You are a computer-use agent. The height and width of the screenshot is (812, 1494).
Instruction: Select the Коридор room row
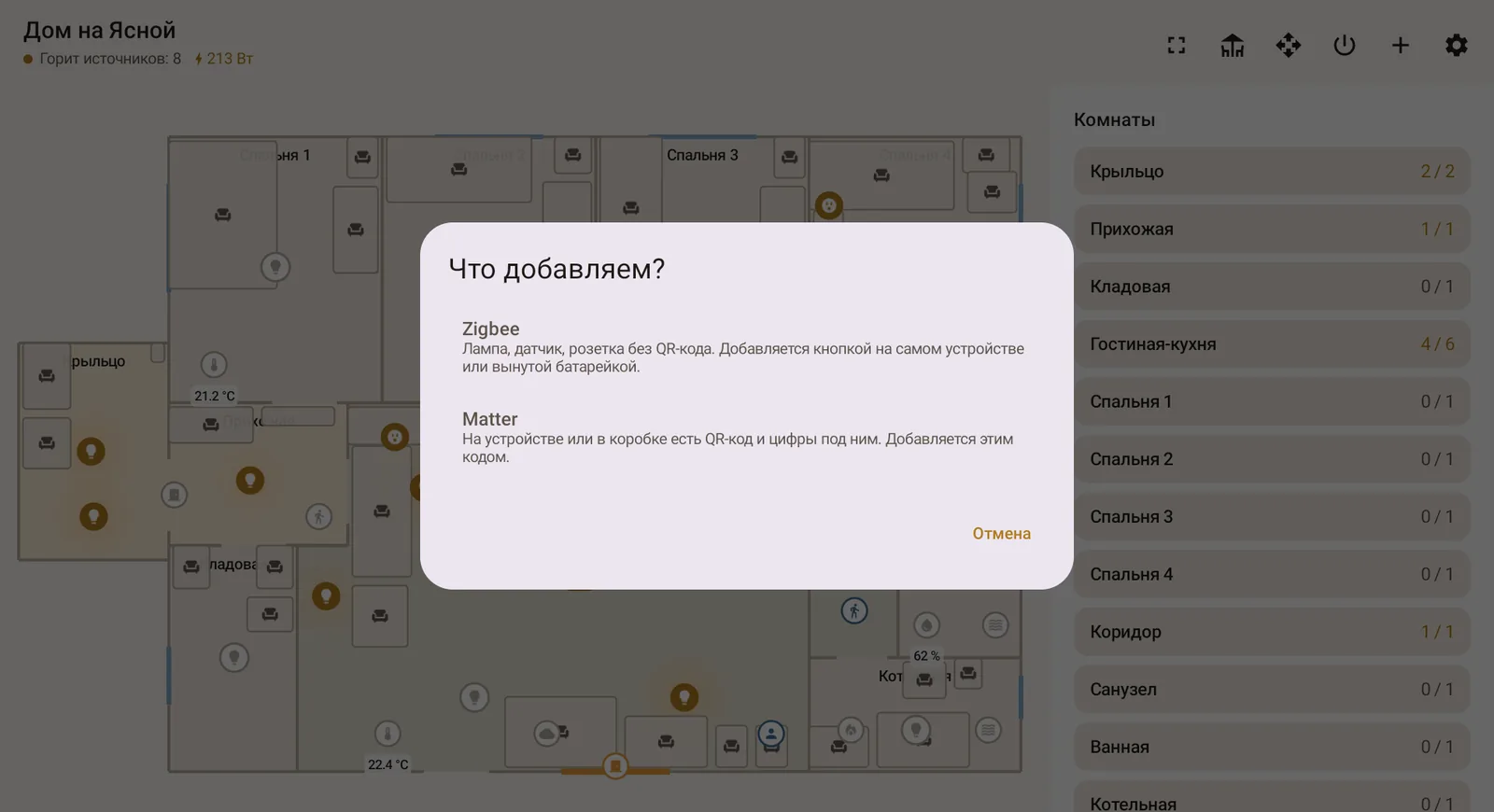1272,632
